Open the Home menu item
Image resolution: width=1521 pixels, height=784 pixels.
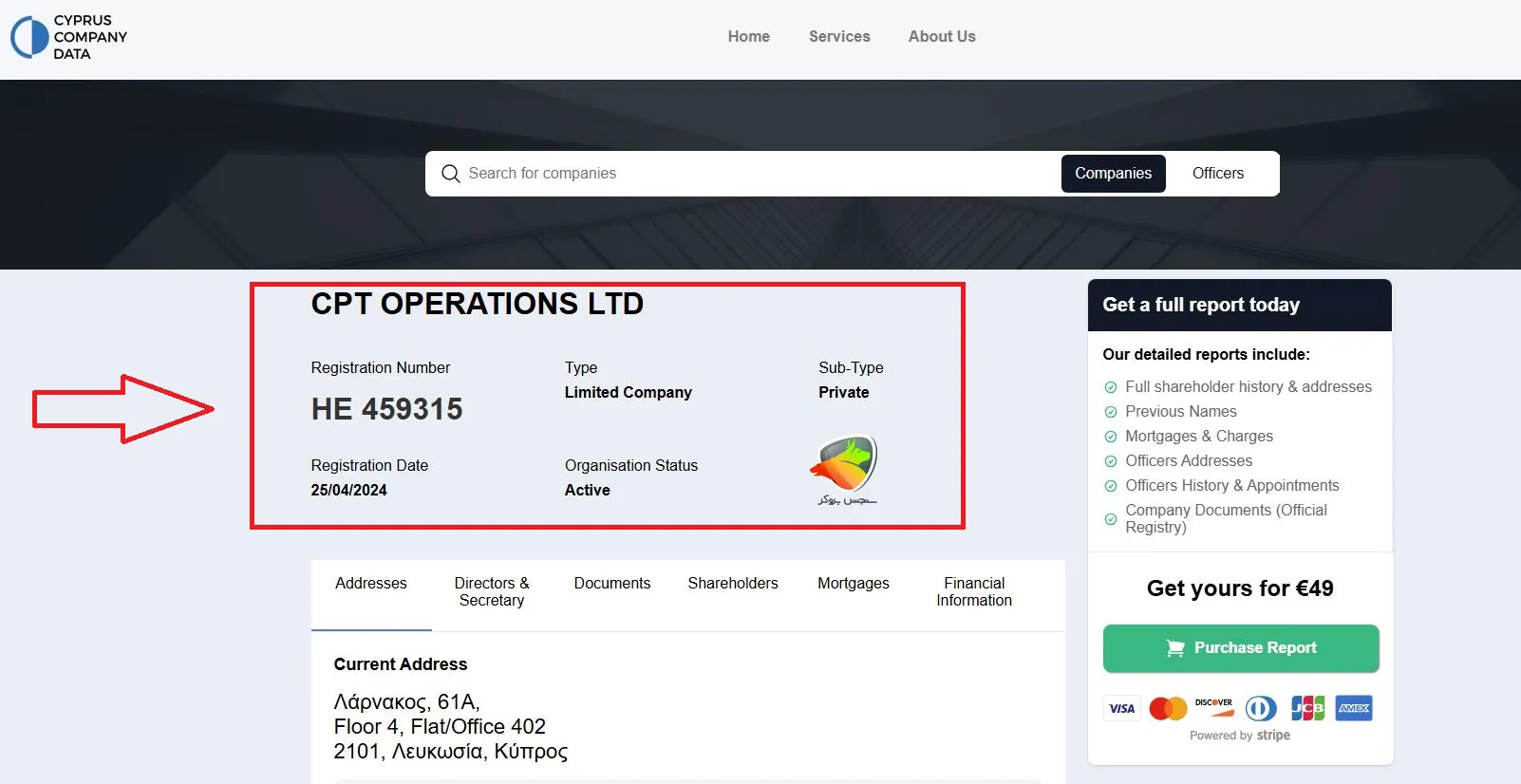tap(749, 36)
